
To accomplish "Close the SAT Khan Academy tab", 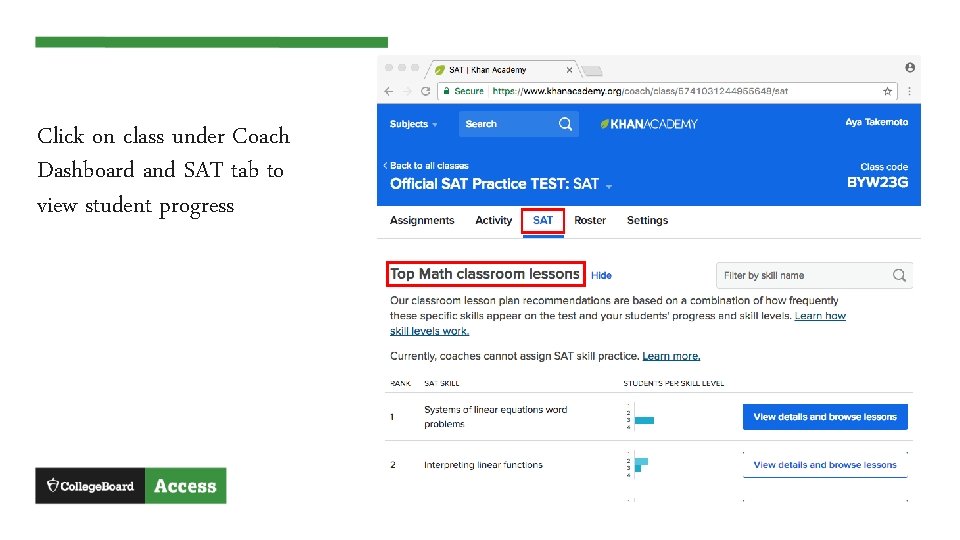I will pos(569,70).
